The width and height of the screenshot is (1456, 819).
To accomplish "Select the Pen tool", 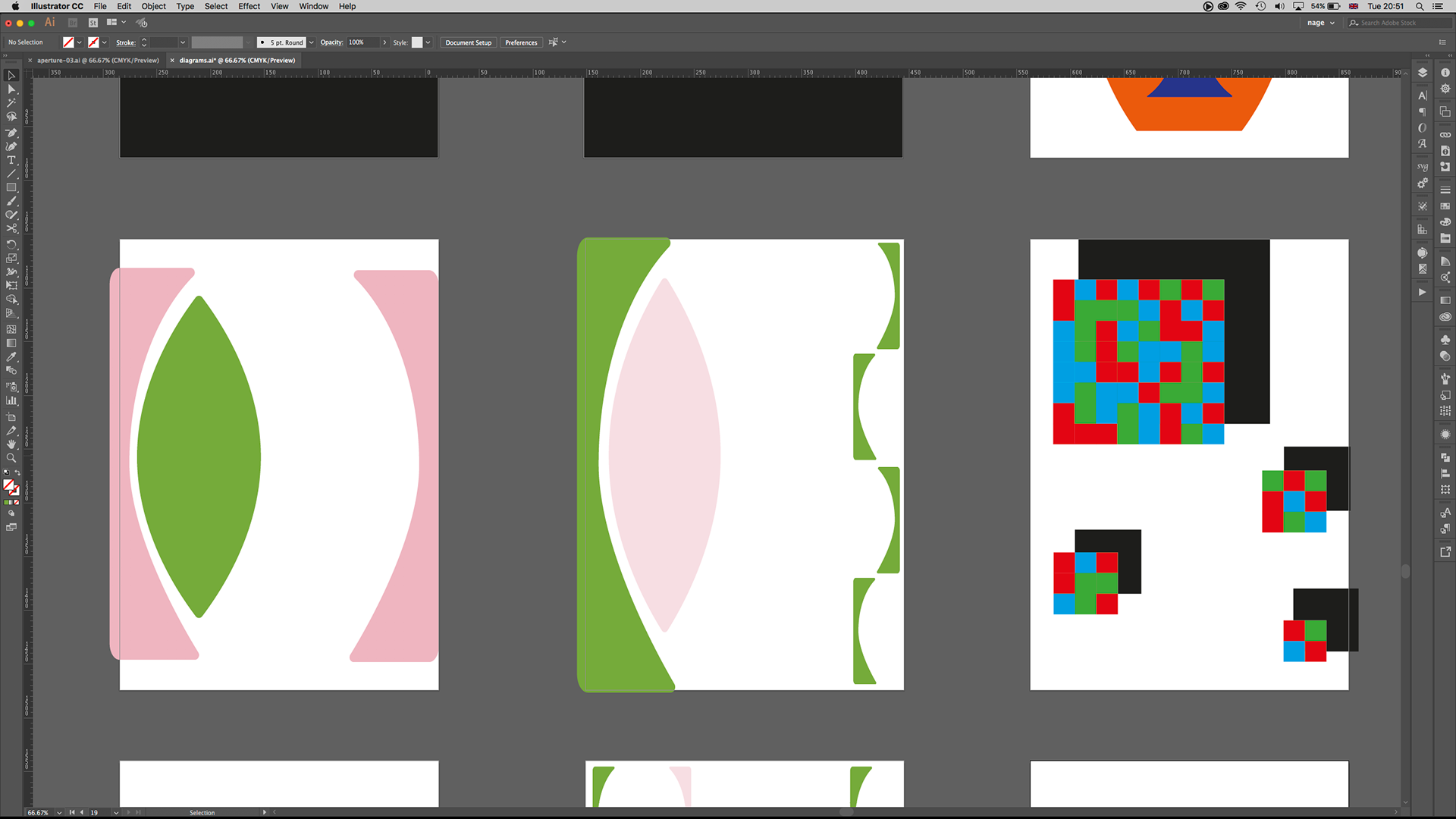I will [x=11, y=132].
